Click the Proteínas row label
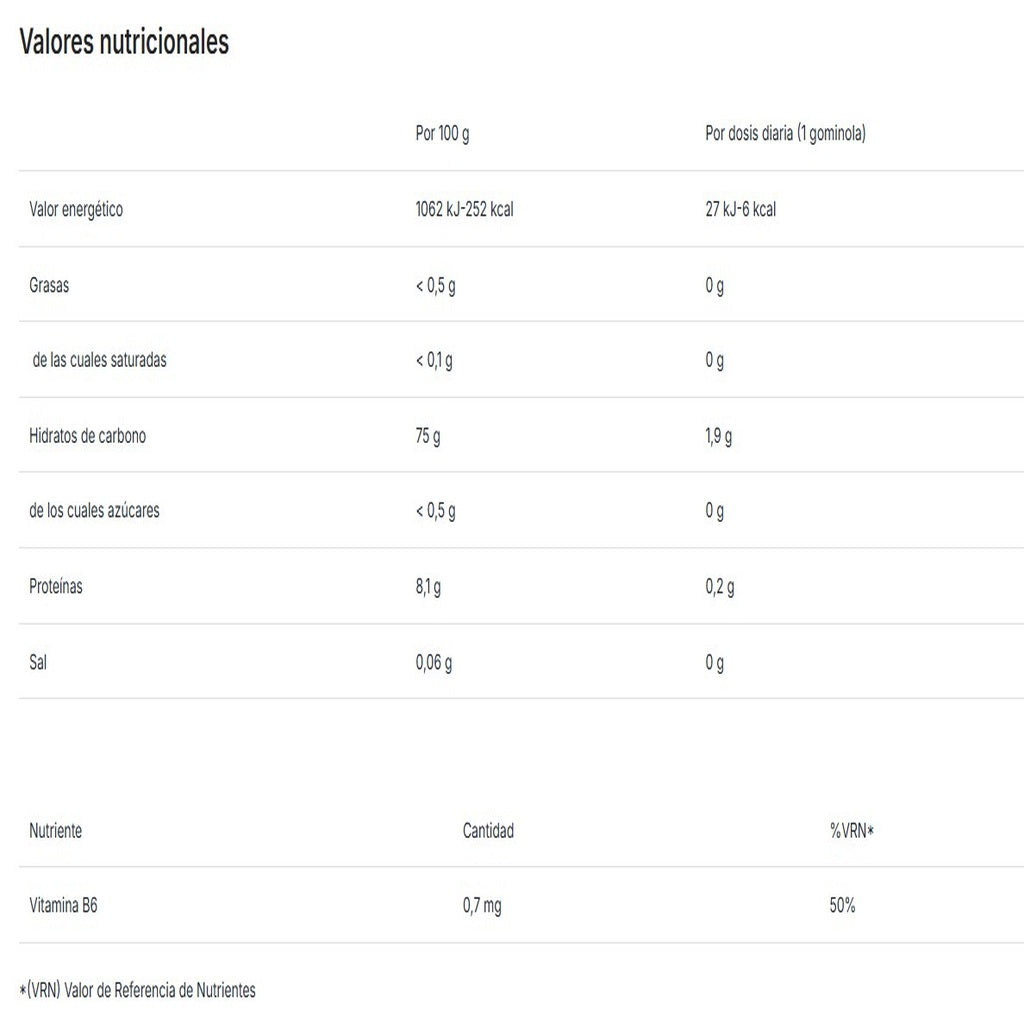 (56, 586)
